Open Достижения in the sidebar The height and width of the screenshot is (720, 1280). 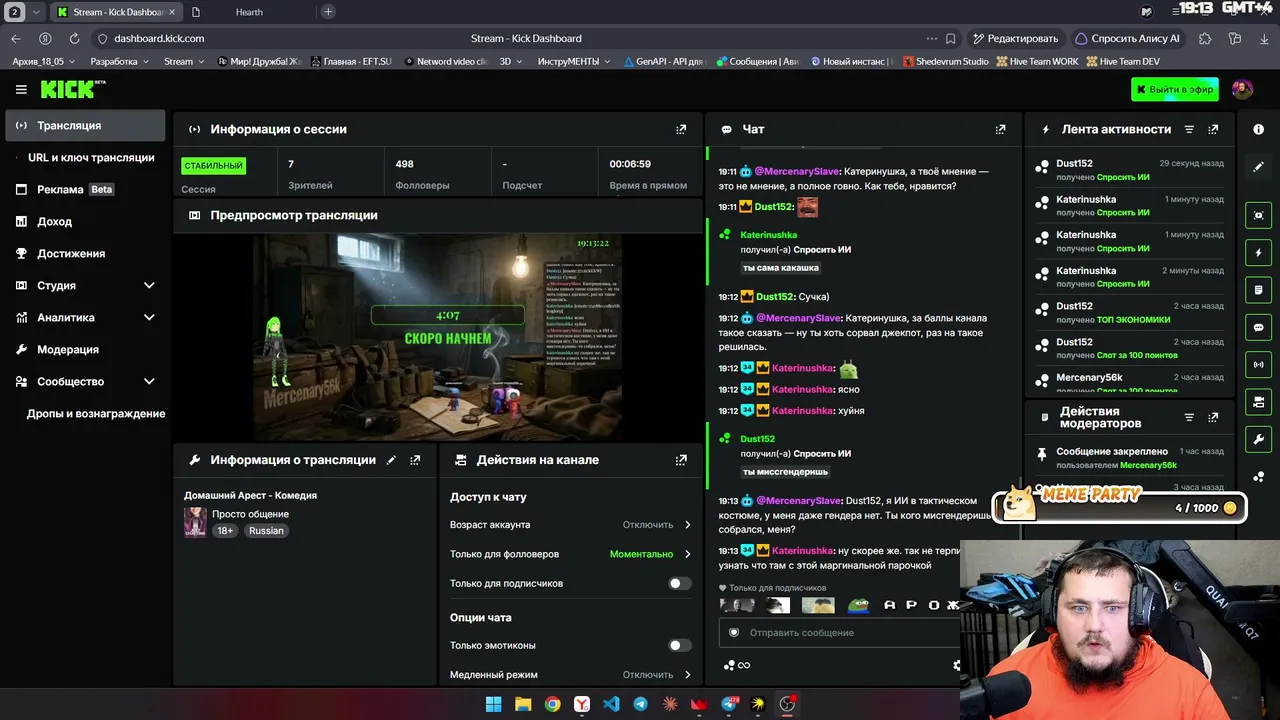pos(85,253)
